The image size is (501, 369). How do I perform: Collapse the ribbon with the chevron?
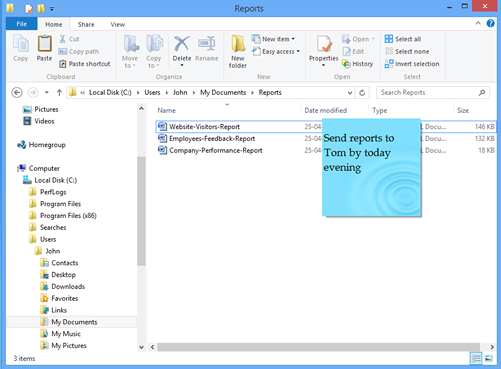click(478, 23)
